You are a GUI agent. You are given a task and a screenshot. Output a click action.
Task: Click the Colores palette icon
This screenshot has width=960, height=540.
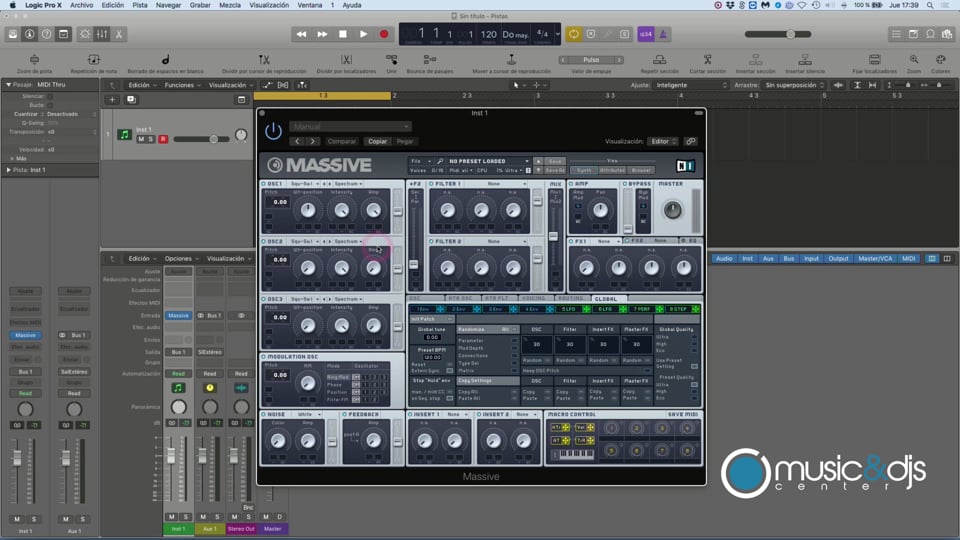[940, 59]
